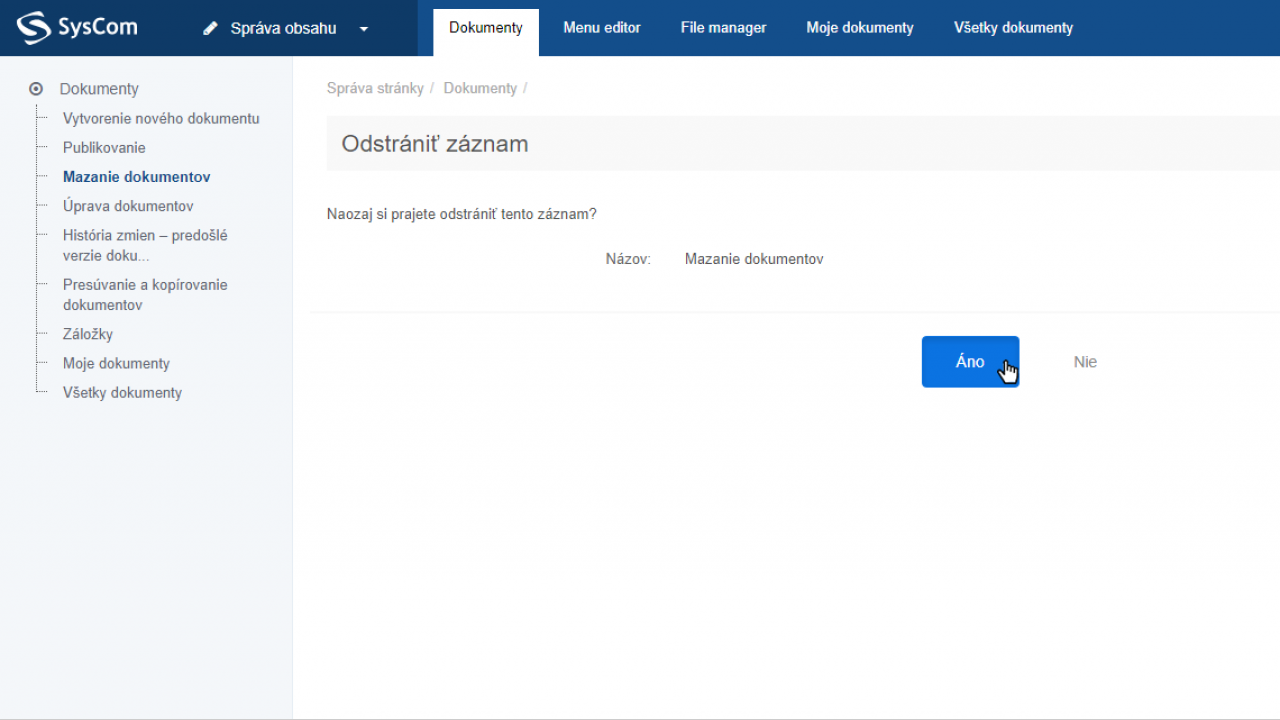This screenshot has height=720, width=1280.
Task: Select Mazanie dokumentov in sidebar
Action: [136, 177]
